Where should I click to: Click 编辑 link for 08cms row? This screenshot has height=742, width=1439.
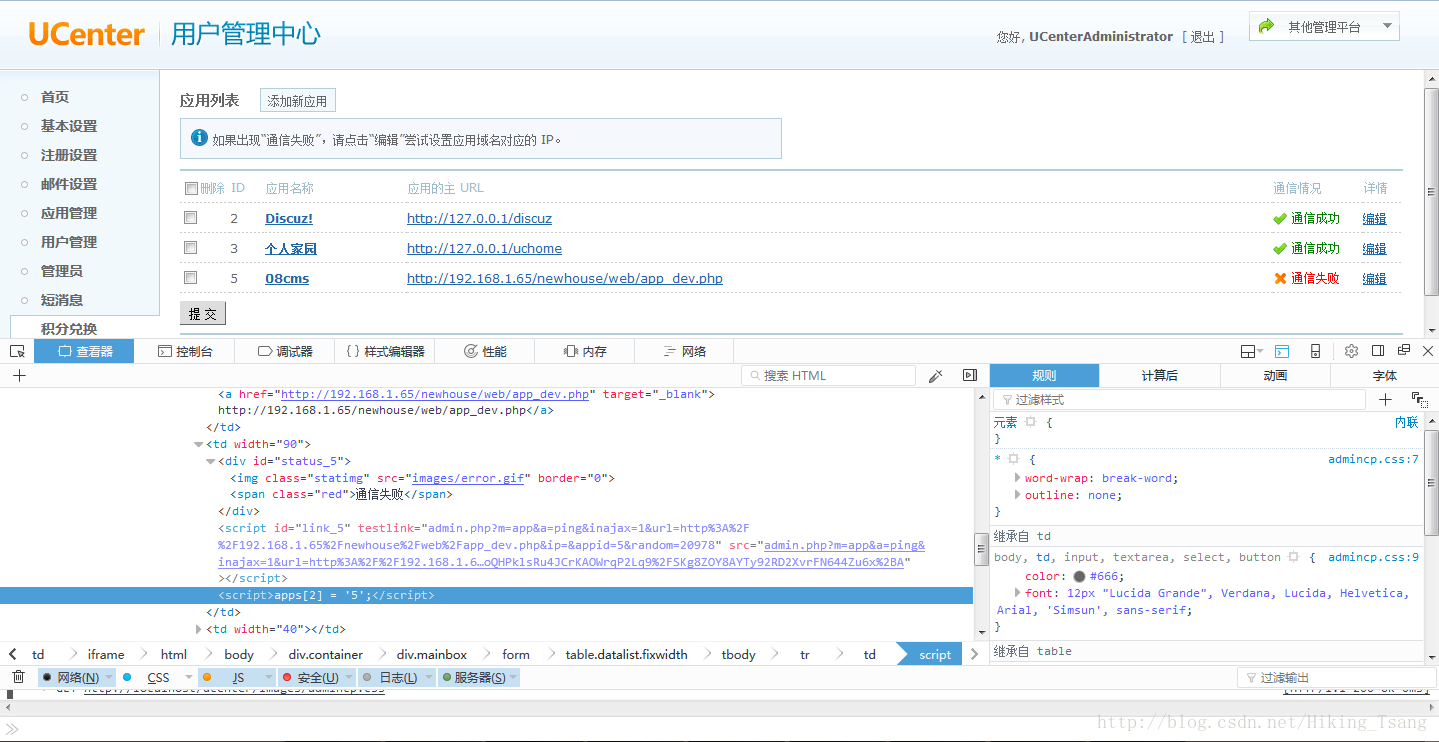tap(1374, 278)
